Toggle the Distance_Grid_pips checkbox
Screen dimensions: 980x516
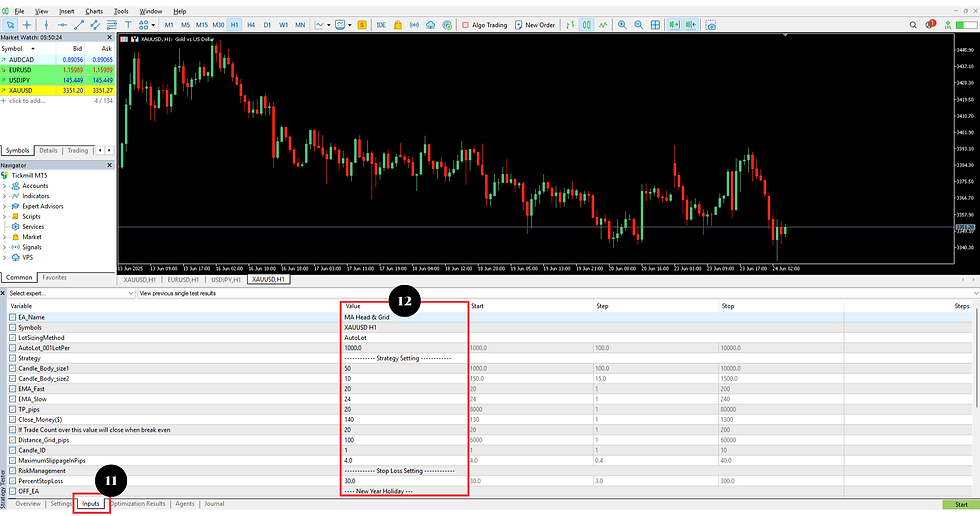click(12, 440)
